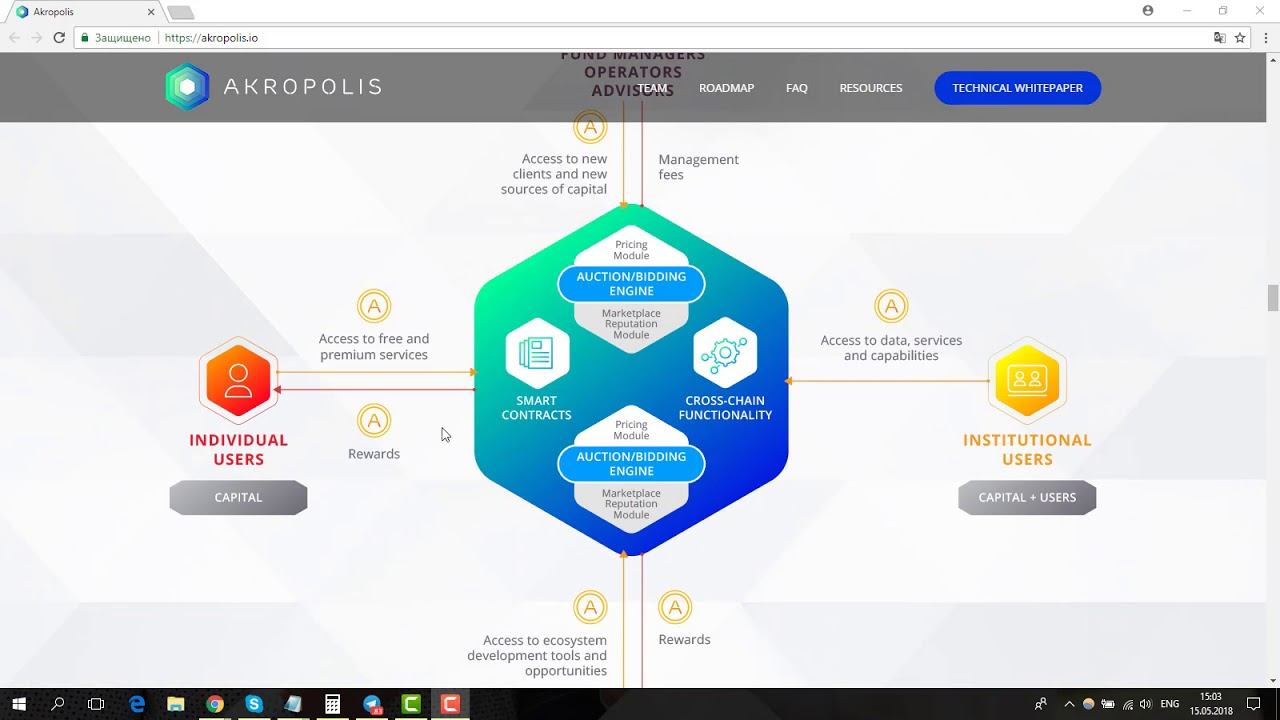Screen dimensions: 1280x720
Task: Bookmark this page with the star icon
Action: pyautogui.click(x=1240, y=38)
